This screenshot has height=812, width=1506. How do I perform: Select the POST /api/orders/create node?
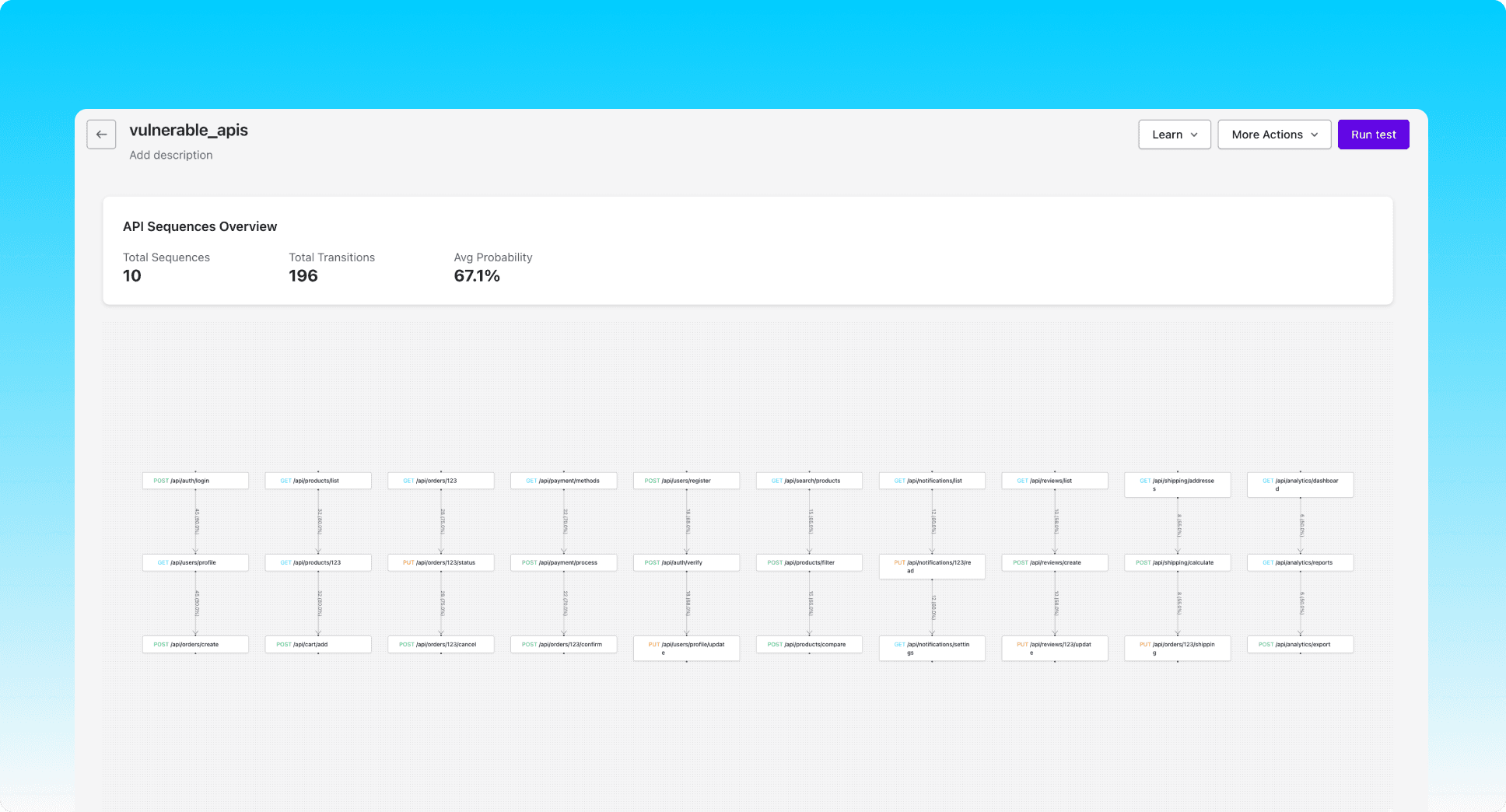195,644
